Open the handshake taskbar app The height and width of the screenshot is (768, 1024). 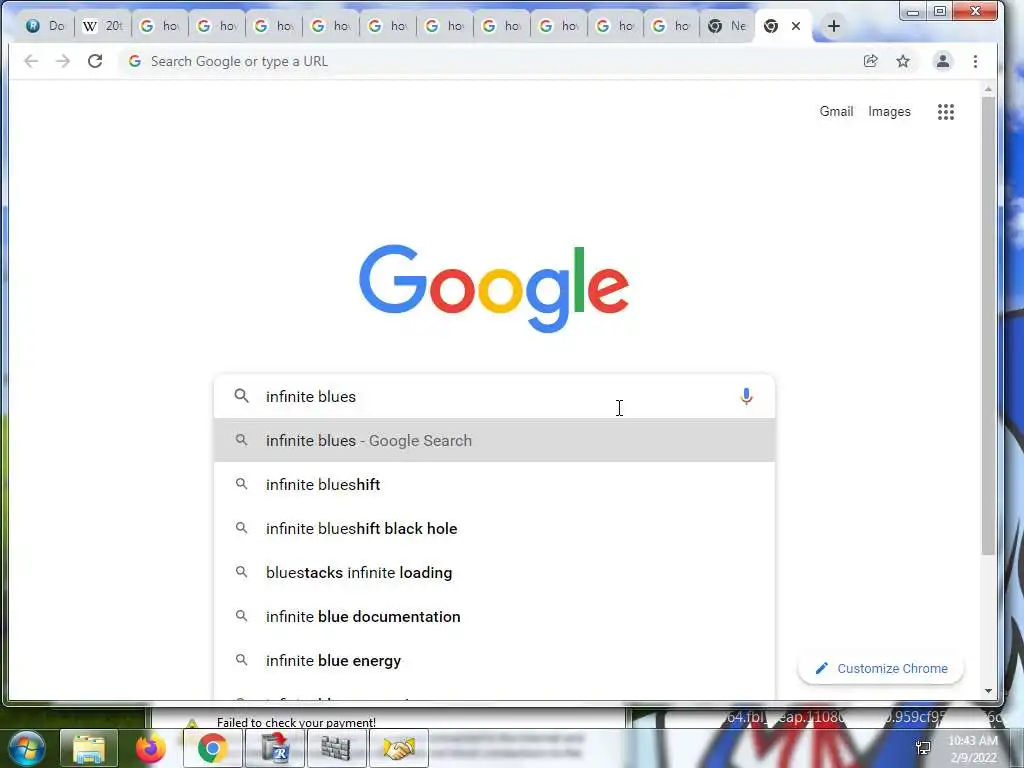[x=398, y=748]
